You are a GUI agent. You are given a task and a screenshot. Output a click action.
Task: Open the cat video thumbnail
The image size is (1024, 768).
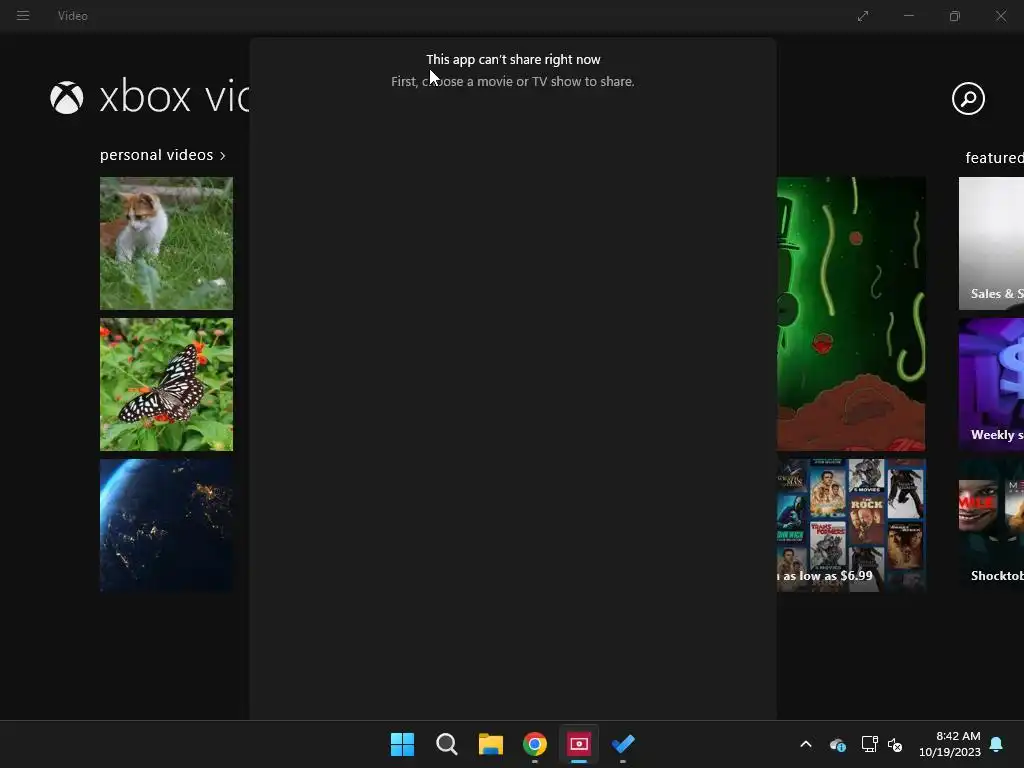(x=167, y=244)
